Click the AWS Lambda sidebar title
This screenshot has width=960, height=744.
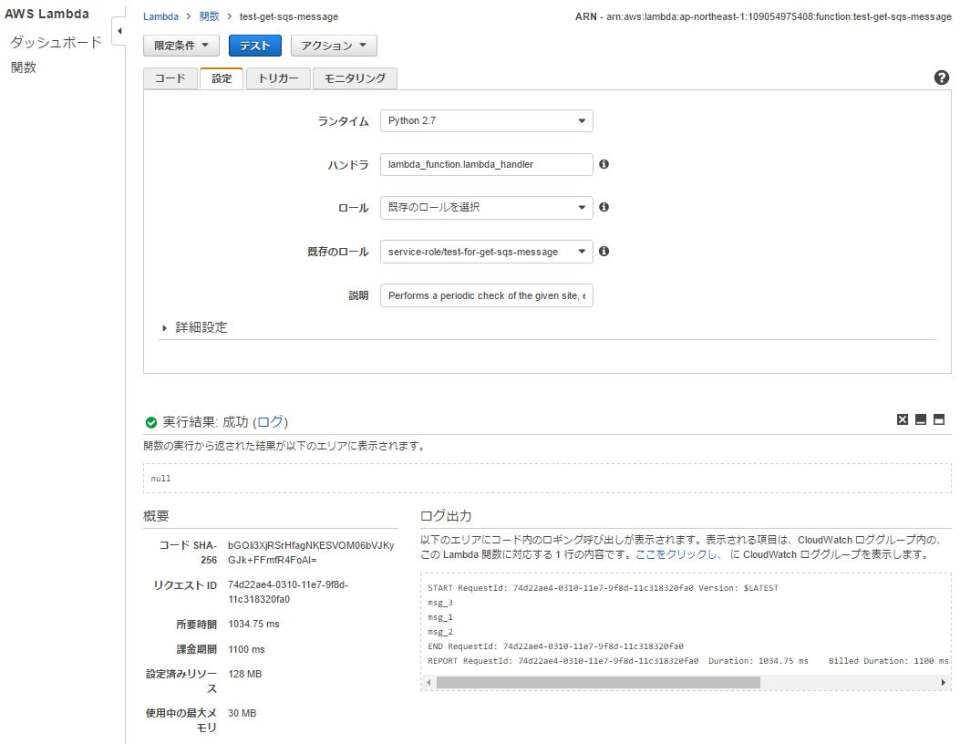pyautogui.click(x=47, y=13)
